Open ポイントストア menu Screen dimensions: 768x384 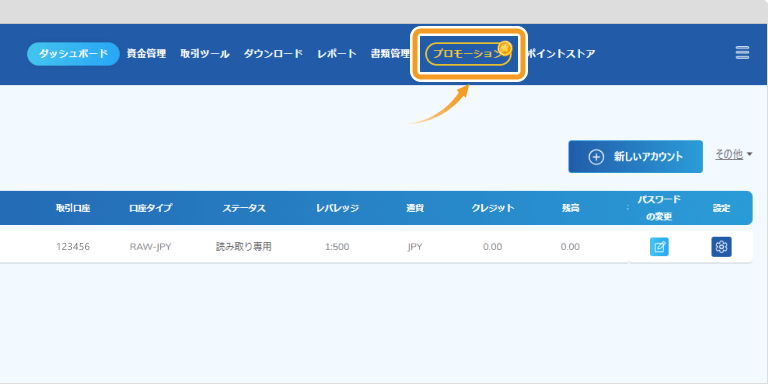(560, 54)
